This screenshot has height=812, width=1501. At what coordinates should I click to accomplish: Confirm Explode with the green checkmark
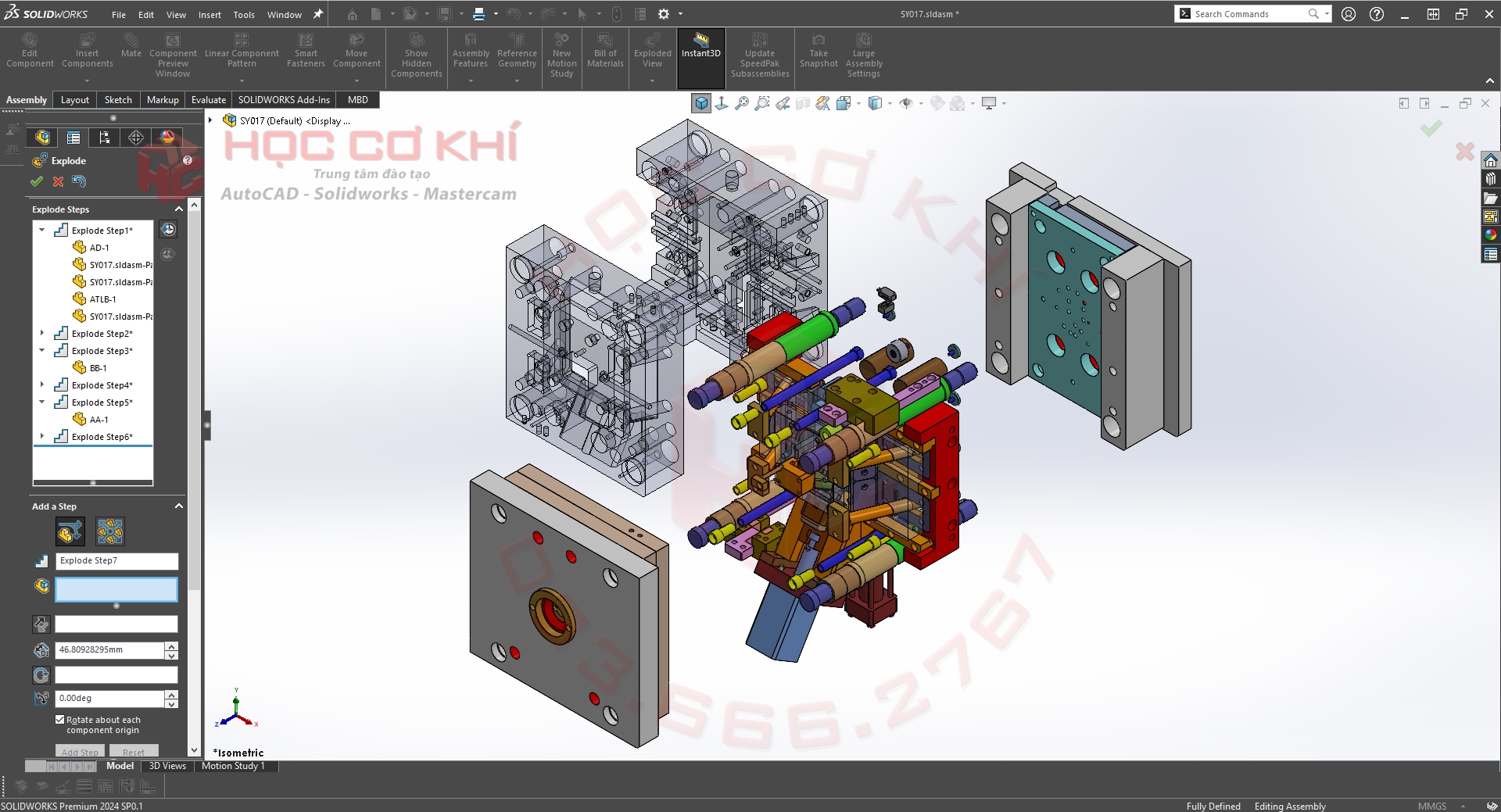coord(37,181)
